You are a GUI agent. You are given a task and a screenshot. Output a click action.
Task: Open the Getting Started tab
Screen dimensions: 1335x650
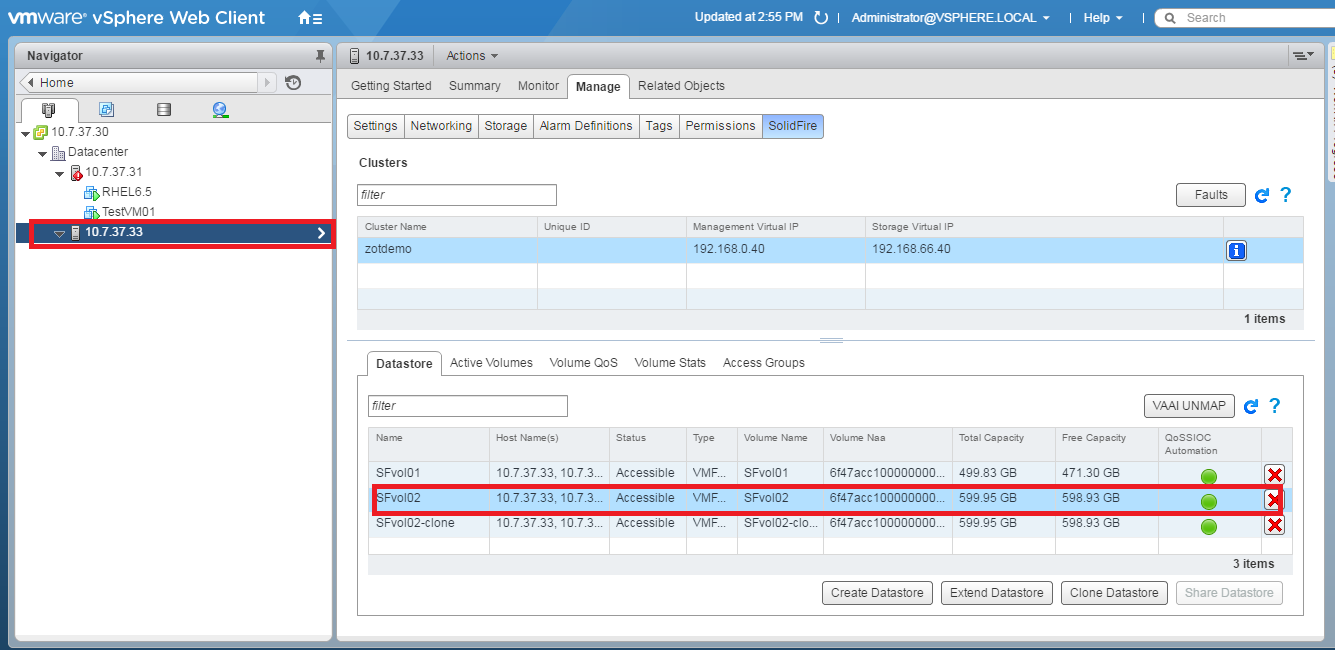[391, 86]
